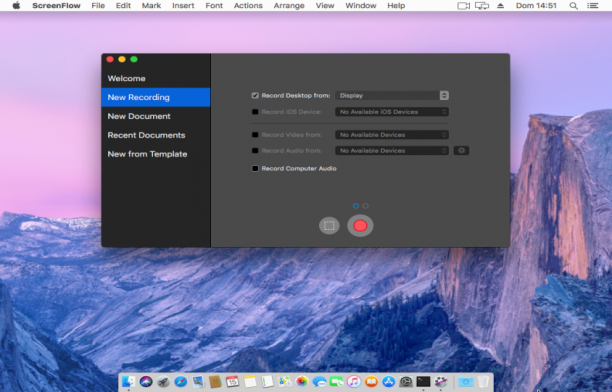Open Calendar in the Dock
Viewport: 612px width, 392px height.
pyautogui.click(x=232, y=381)
